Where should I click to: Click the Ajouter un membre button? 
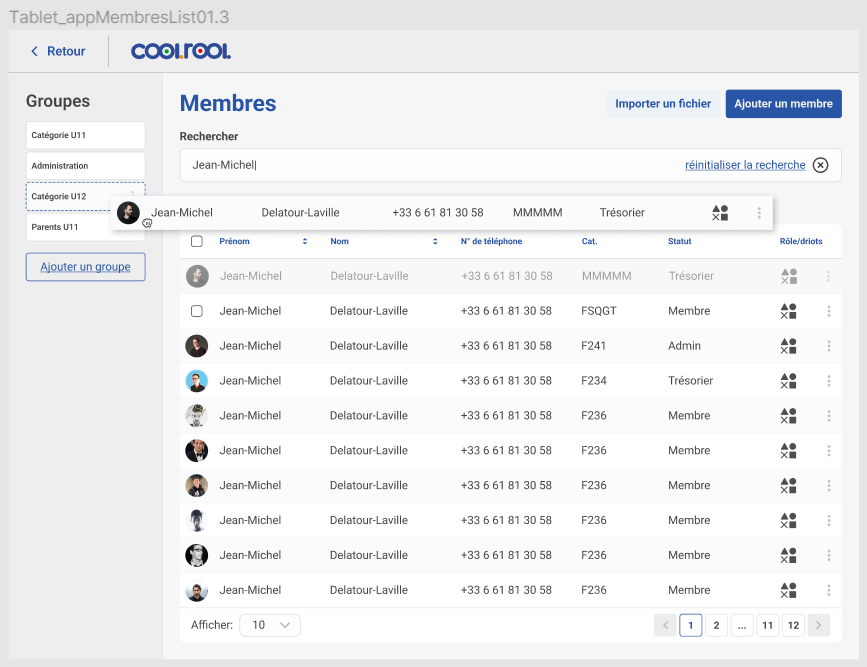784,103
